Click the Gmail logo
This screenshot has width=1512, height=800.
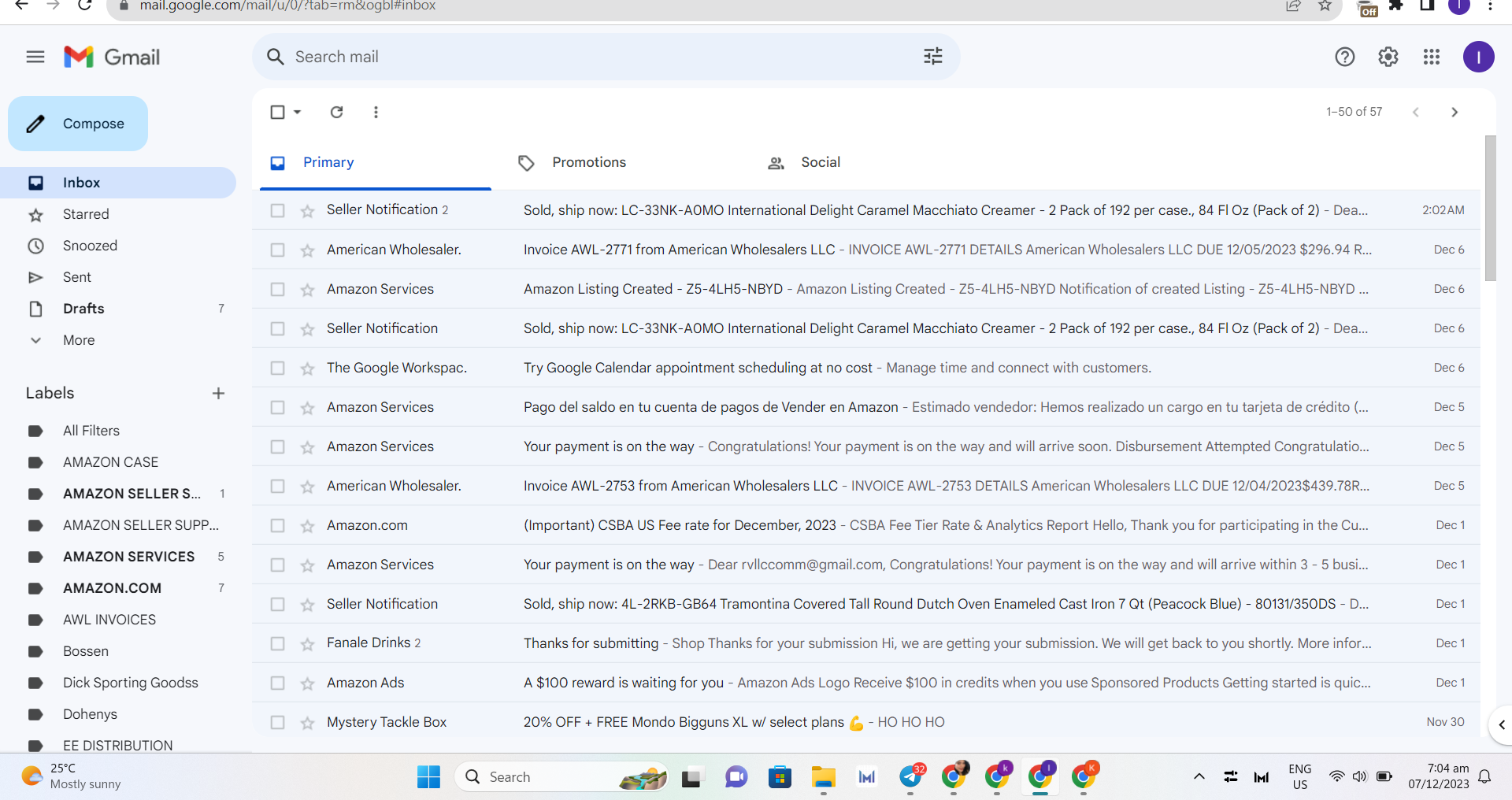(x=112, y=57)
